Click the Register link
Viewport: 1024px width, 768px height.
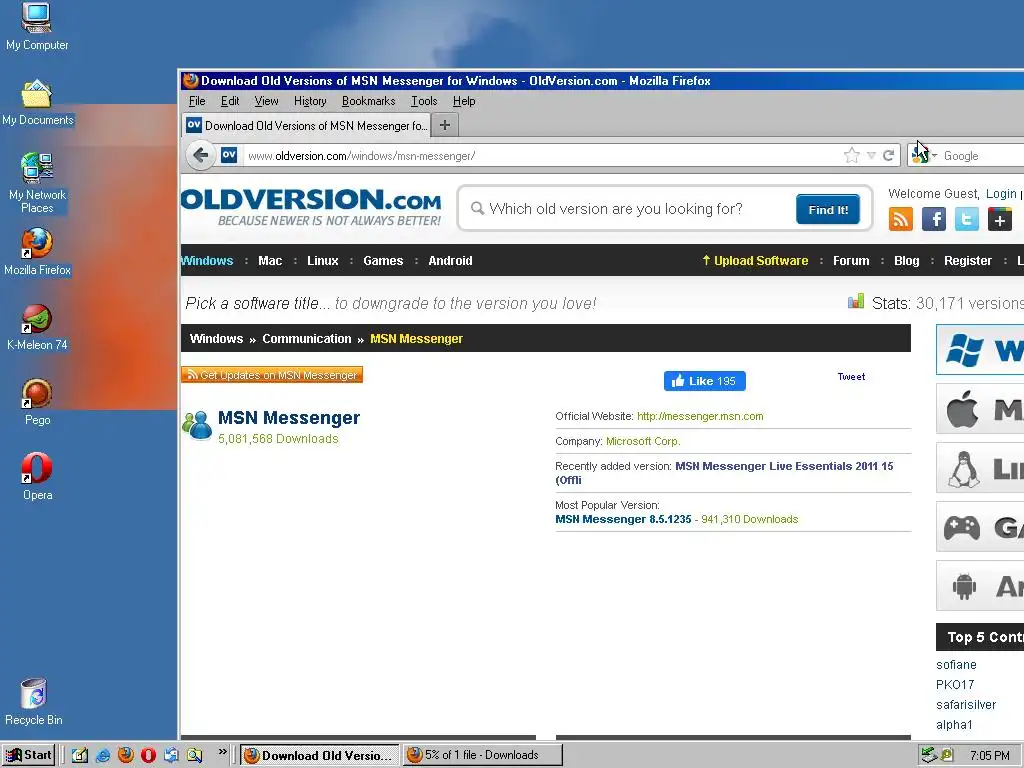pos(968,261)
